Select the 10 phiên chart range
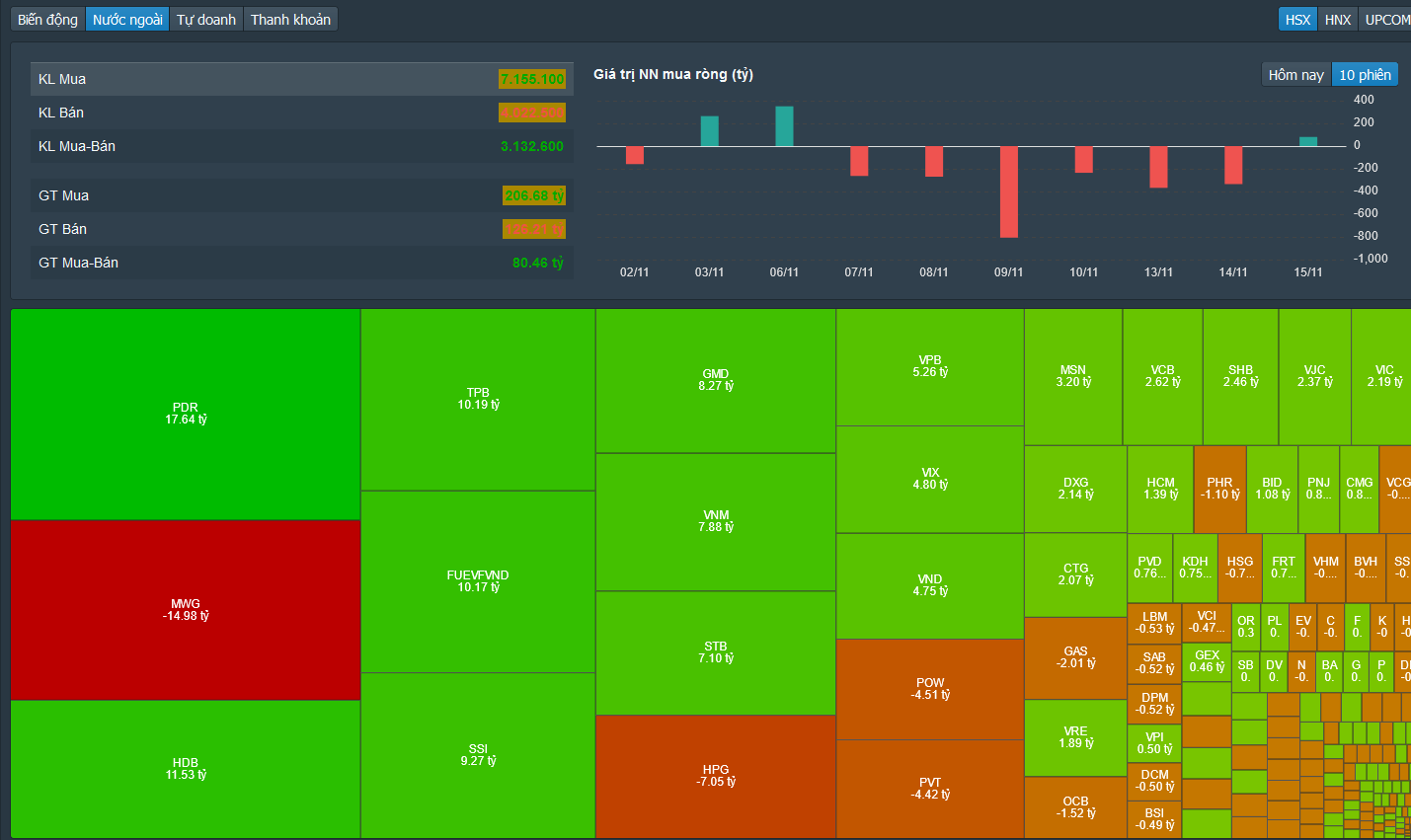This screenshot has width=1411, height=840. point(1365,74)
